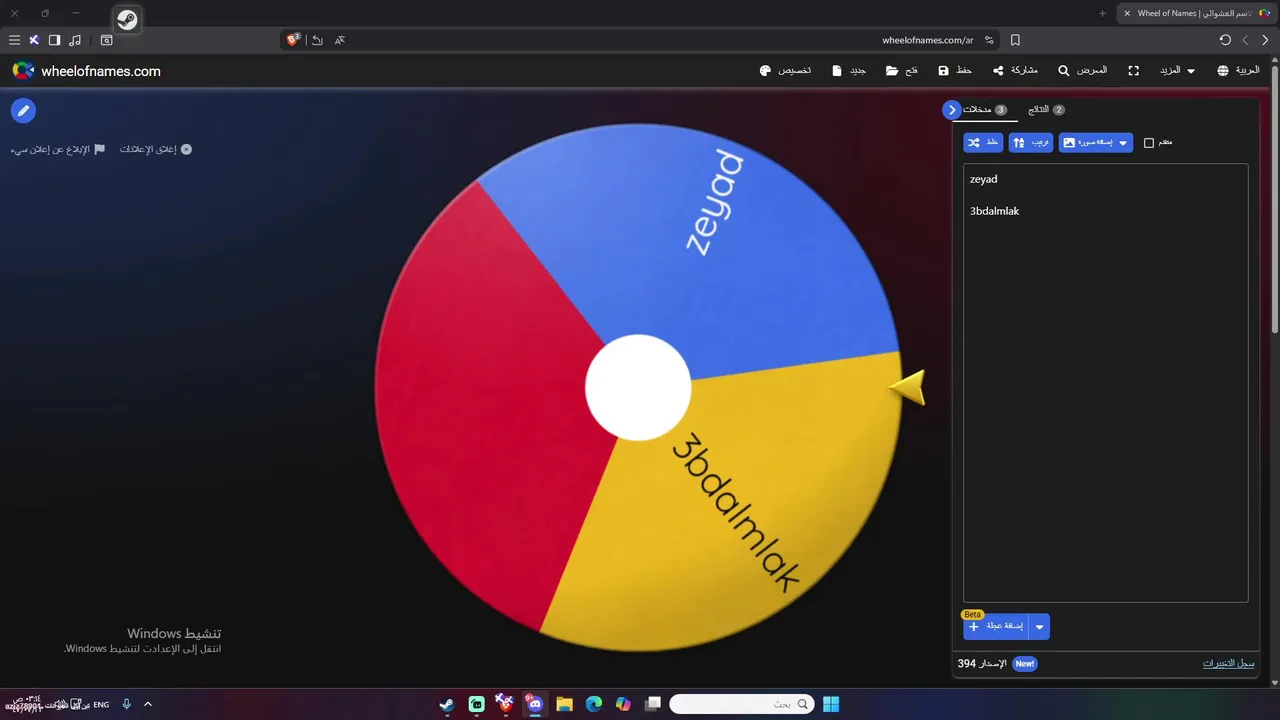Open the سجل التغييرات (changelog) link
Viewport: 1280px width, 720px height.
click(x=1228, y=664)
